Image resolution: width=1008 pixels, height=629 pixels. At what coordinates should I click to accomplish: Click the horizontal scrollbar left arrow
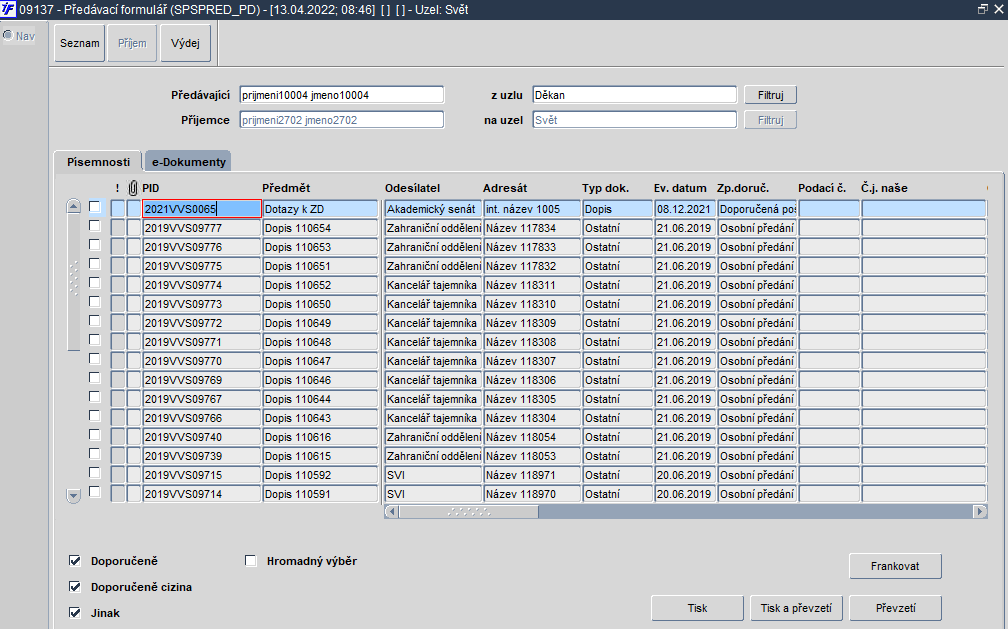click(x=392, y=512)
